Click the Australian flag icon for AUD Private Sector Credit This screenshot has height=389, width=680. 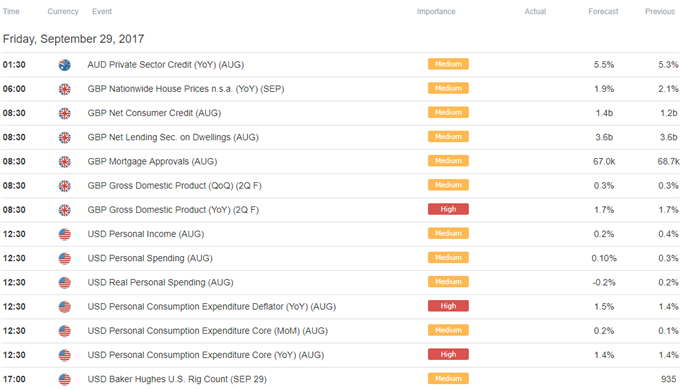(x=65, y=65)
